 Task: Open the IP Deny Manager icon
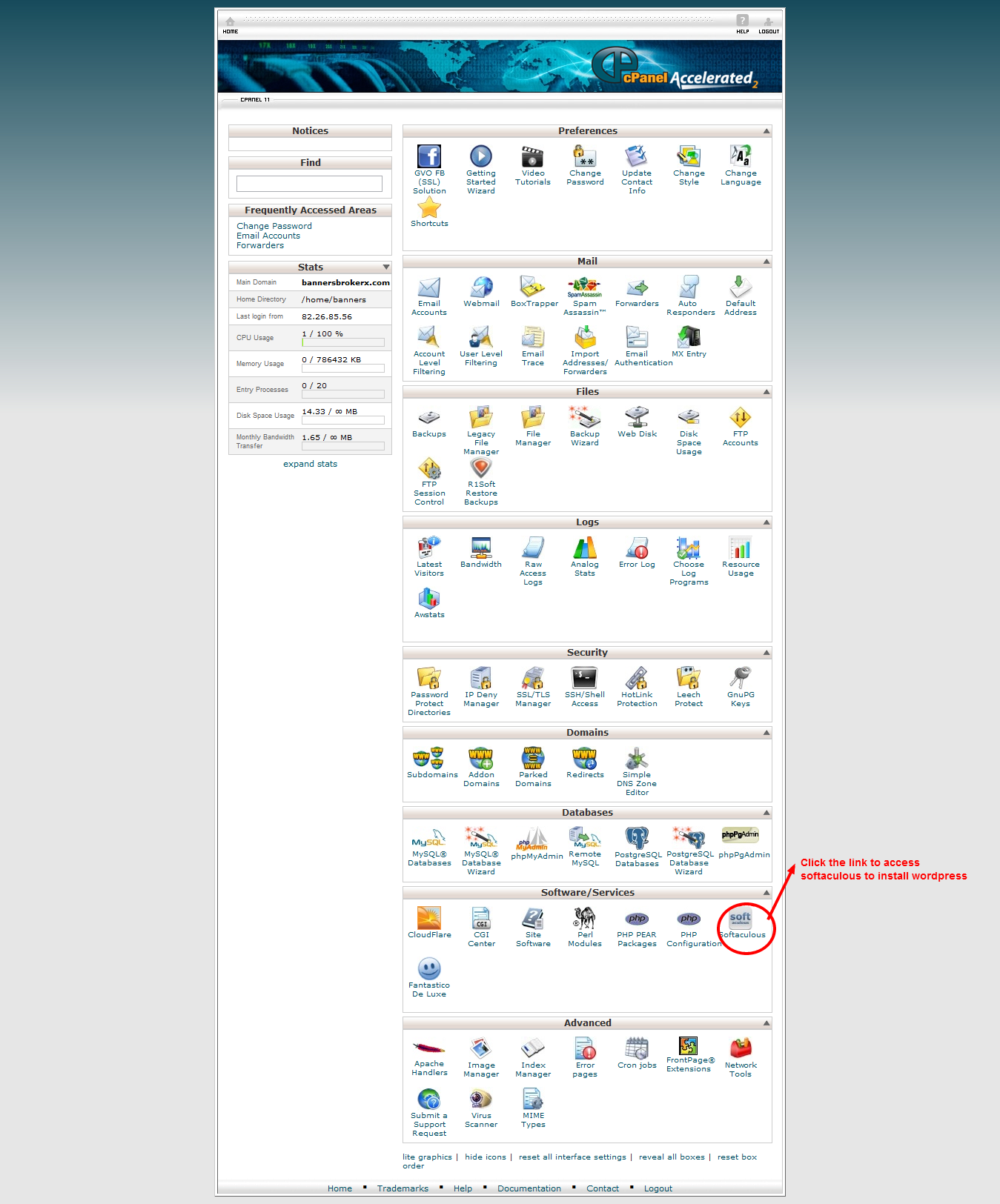(x=481, y=679)
